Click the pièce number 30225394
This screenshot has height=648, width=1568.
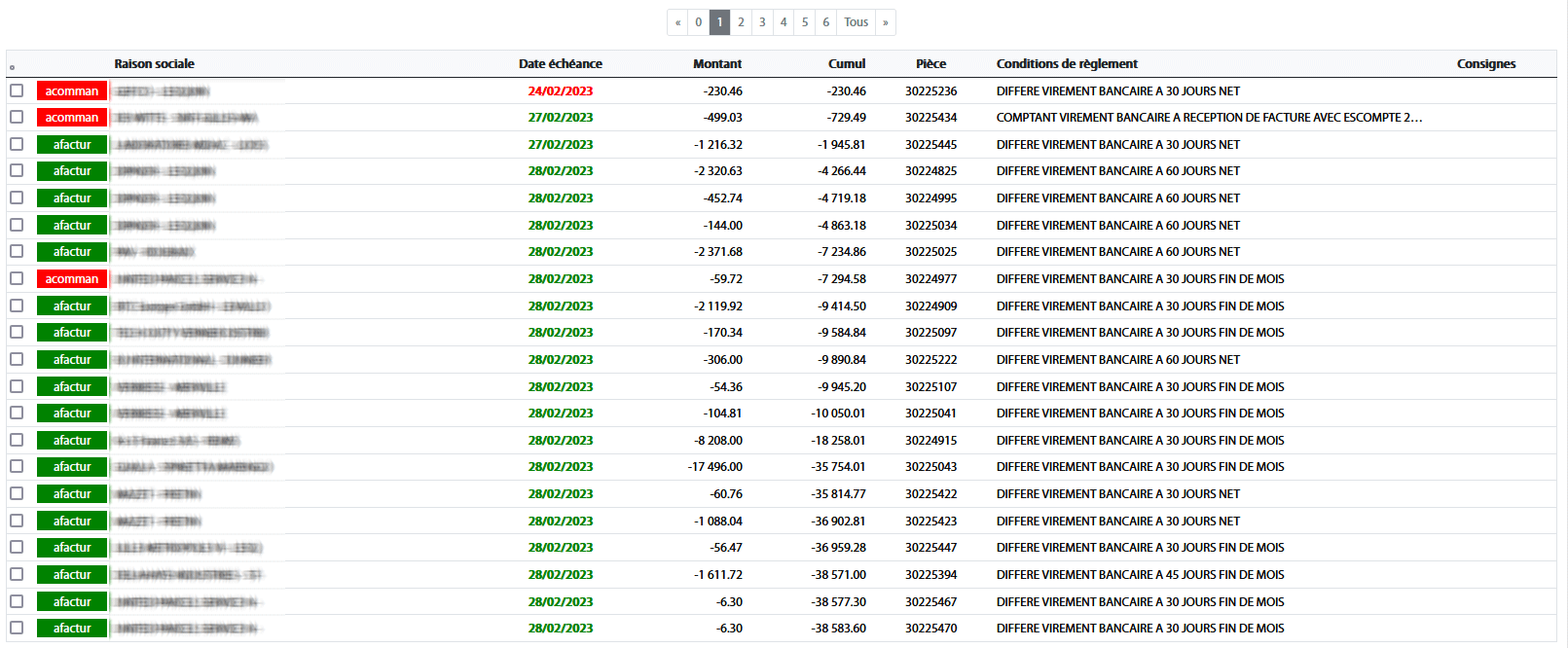click(931, 575)
